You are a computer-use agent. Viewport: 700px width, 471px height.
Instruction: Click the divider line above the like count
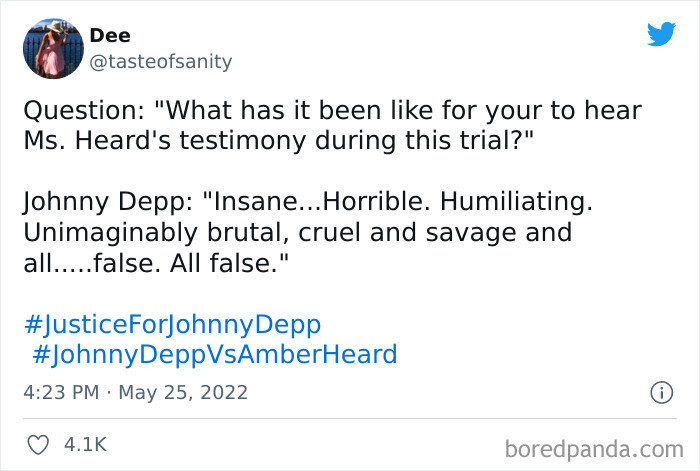(350, 419)
